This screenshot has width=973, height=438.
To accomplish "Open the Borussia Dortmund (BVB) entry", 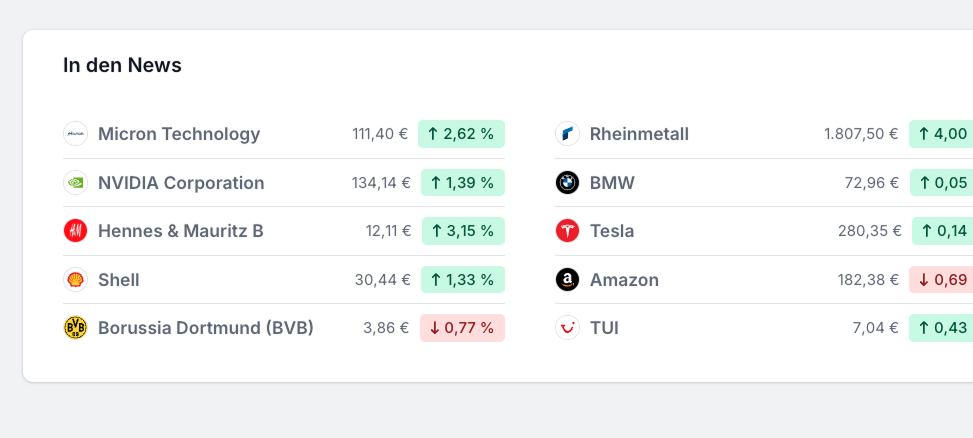I will click(206, 328).
